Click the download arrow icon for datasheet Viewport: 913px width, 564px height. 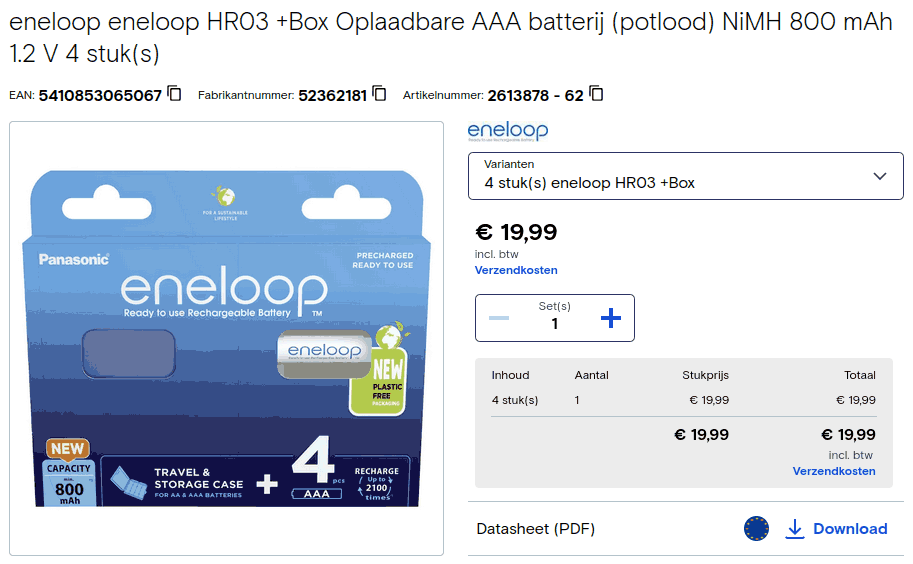795,529
